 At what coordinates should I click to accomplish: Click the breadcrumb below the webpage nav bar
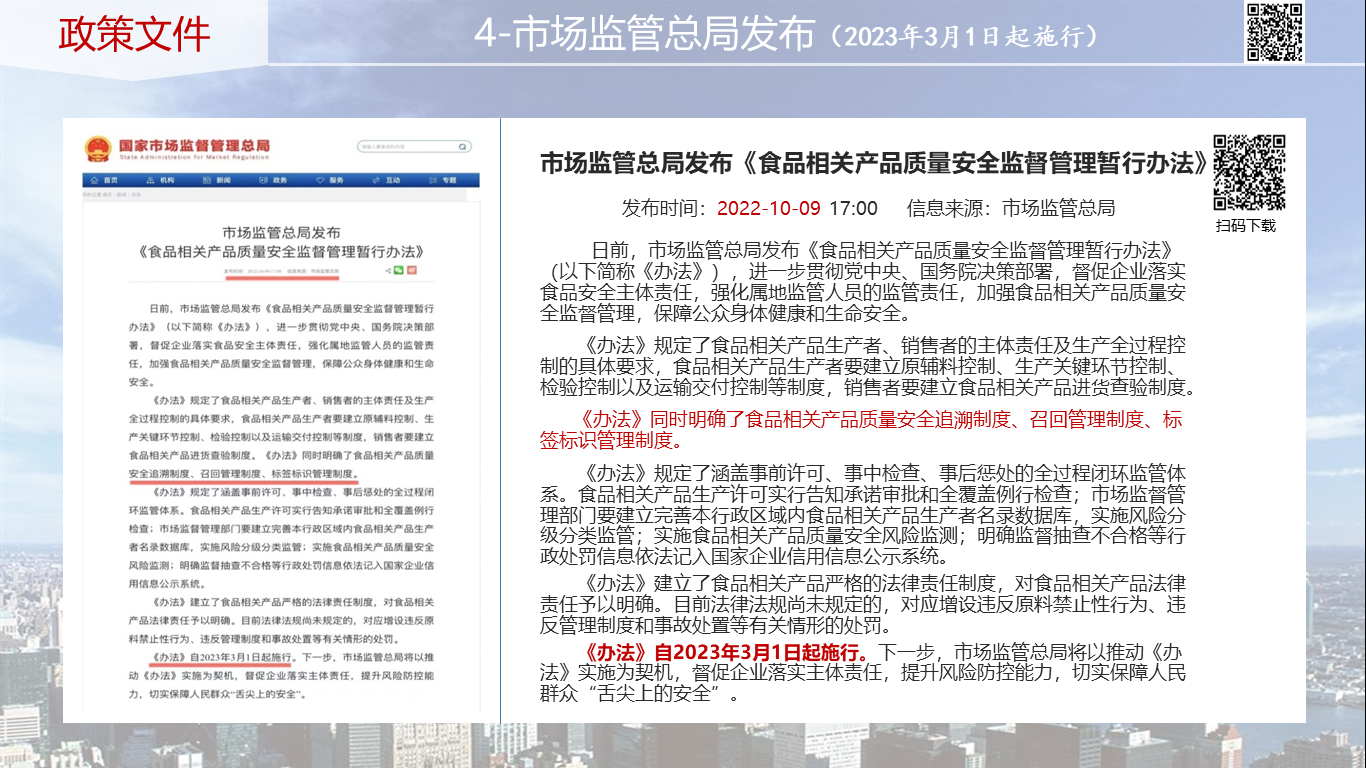[112, 195]
